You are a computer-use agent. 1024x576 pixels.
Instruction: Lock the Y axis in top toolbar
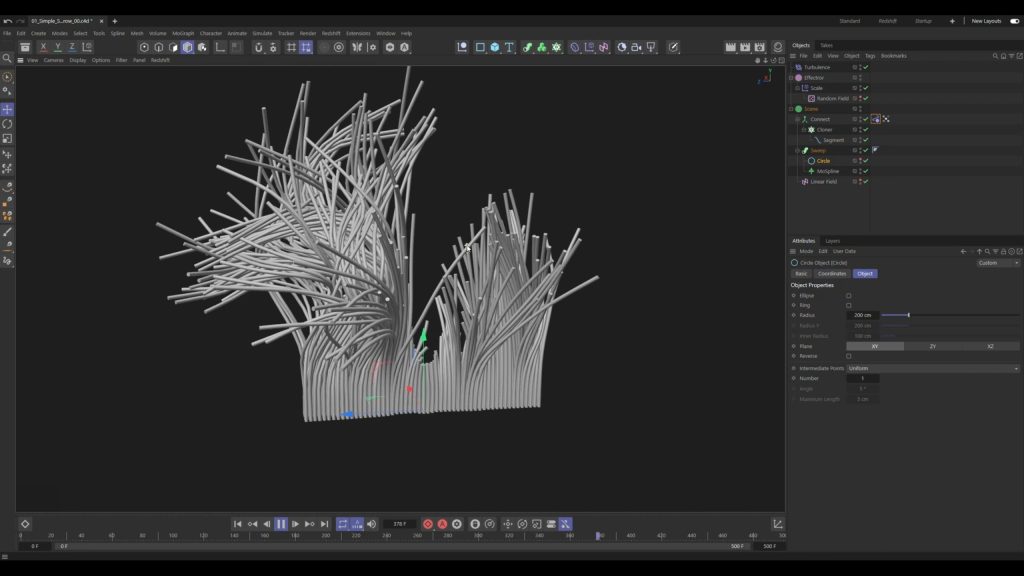(57, 47)
